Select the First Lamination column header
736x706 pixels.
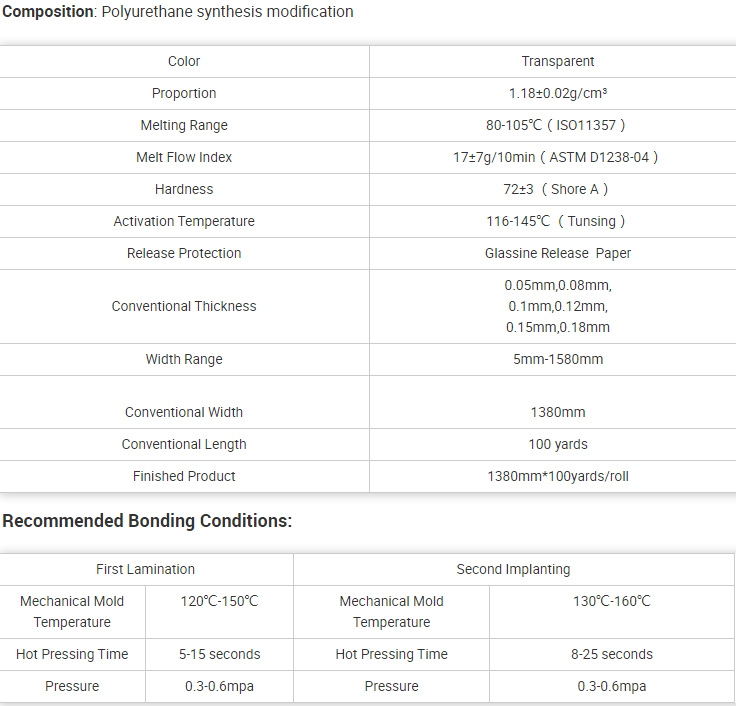(146, 569)
